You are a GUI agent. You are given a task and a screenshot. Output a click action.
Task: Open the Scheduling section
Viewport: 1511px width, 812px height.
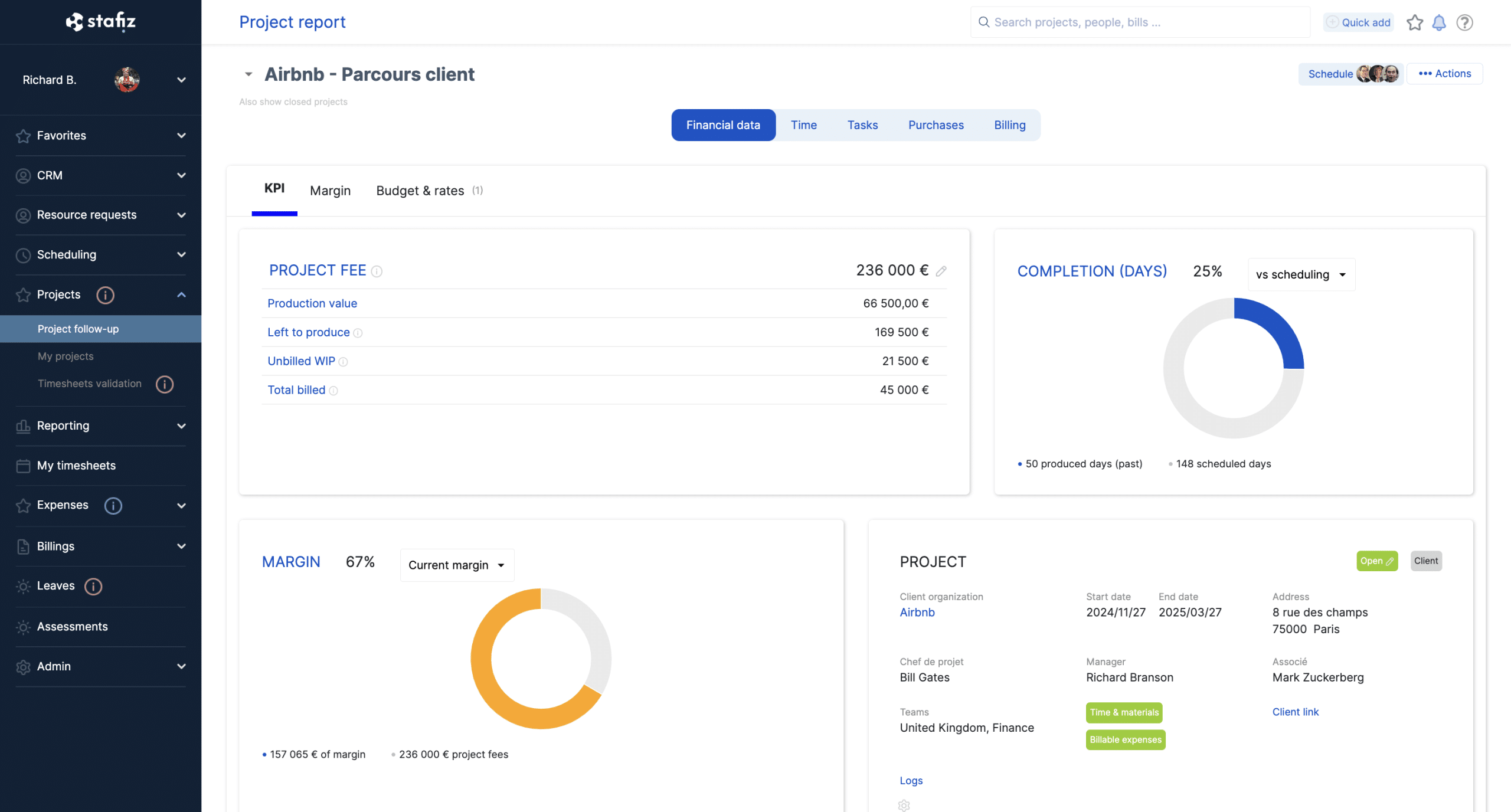pyautogui.click(x=100, y=254)
